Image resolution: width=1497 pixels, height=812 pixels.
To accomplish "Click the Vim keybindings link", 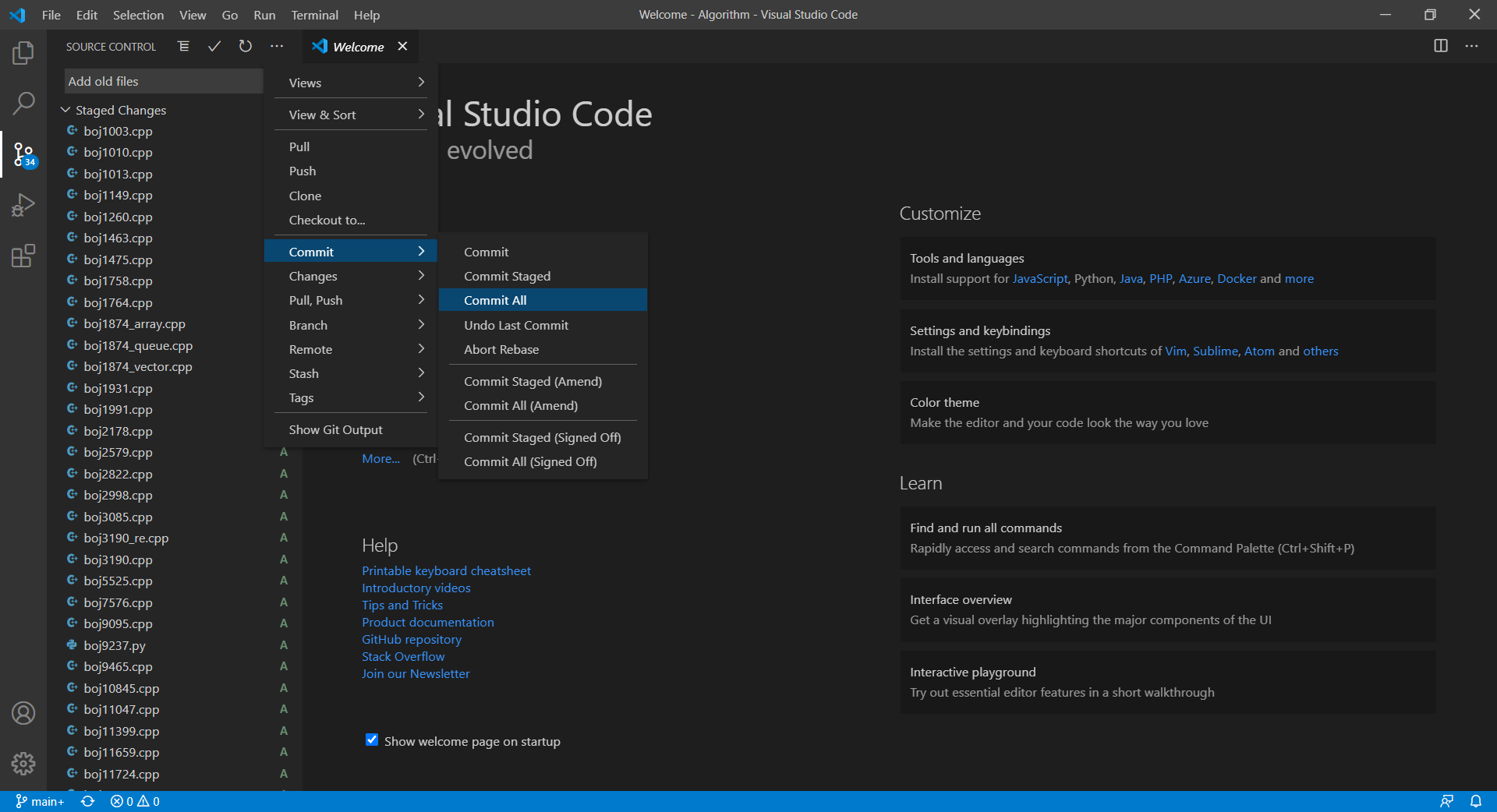I will click(1176, 351).
